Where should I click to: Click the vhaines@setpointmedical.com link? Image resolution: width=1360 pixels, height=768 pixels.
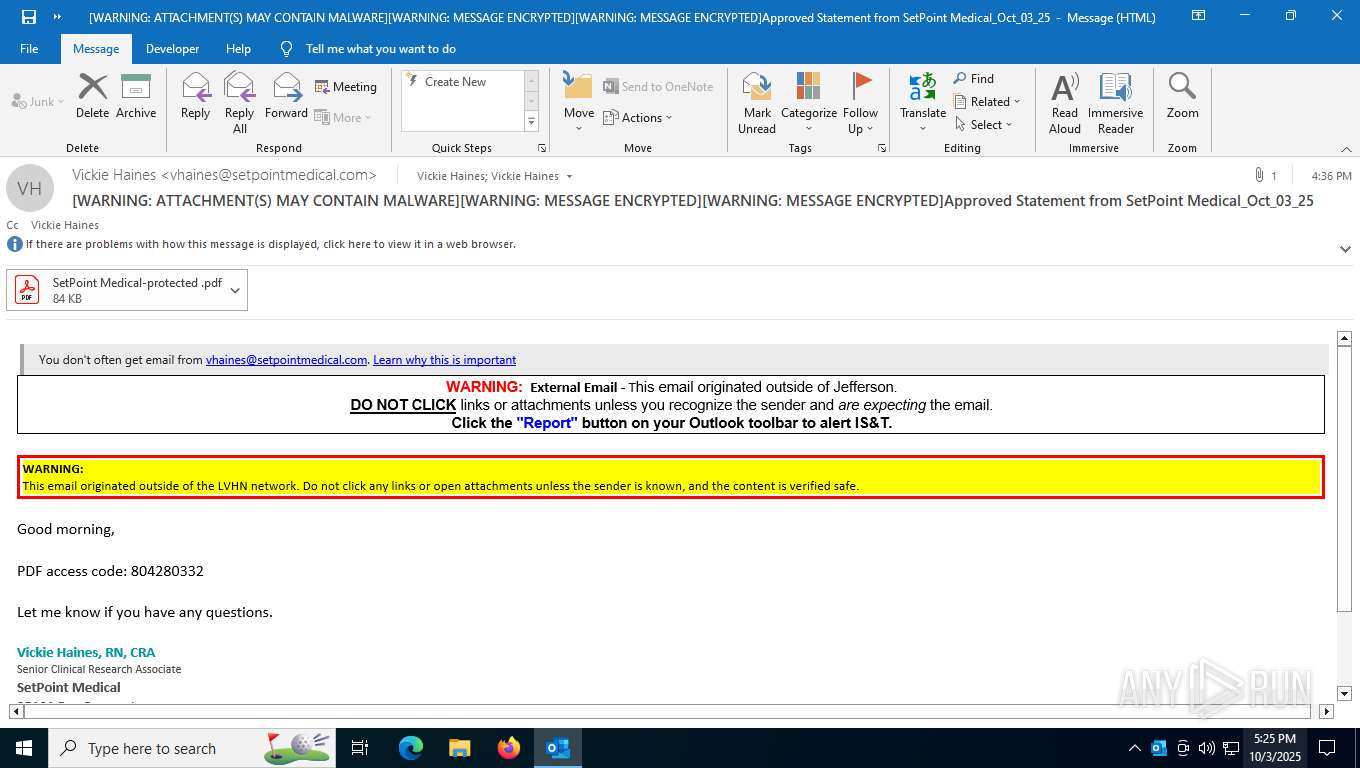tap(286, 360)
